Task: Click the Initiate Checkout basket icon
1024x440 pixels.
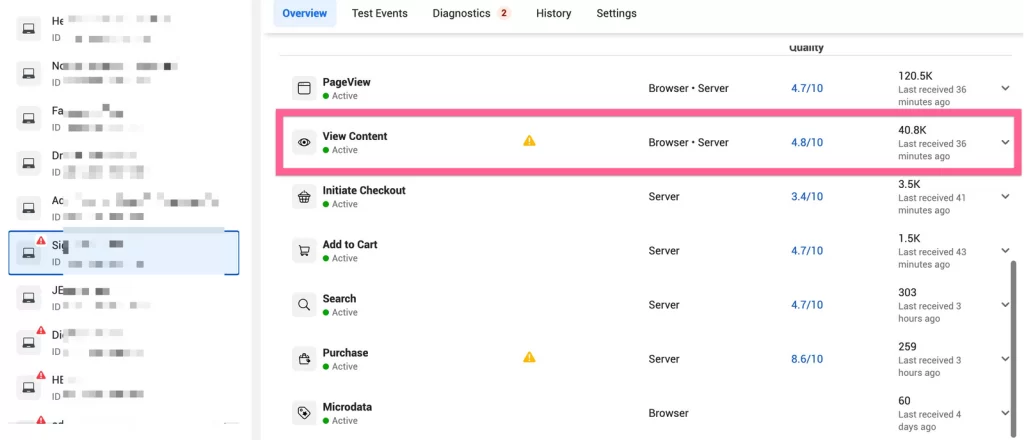Action: [304, 196]
